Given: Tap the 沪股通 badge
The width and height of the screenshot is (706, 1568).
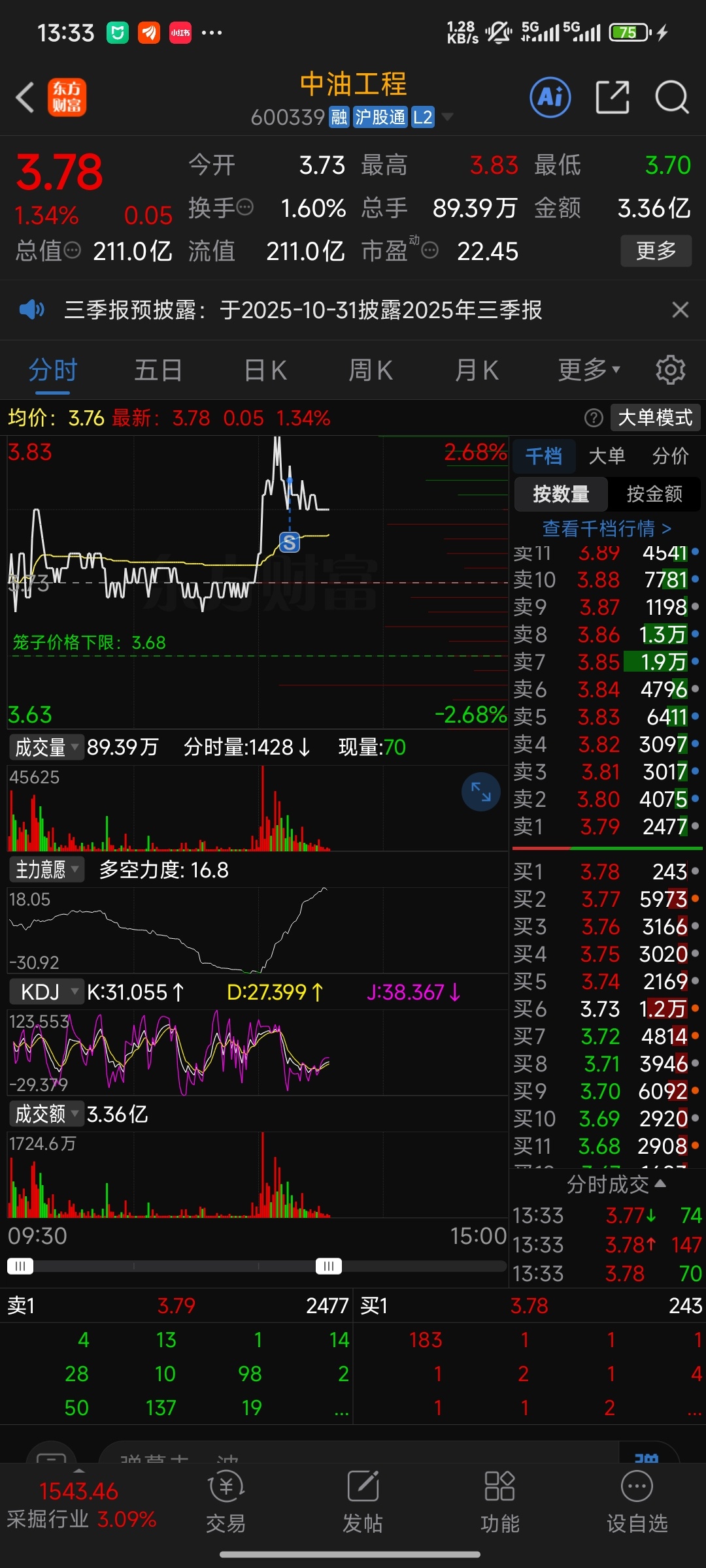Looking at the screenshot, I should (380, 117).
